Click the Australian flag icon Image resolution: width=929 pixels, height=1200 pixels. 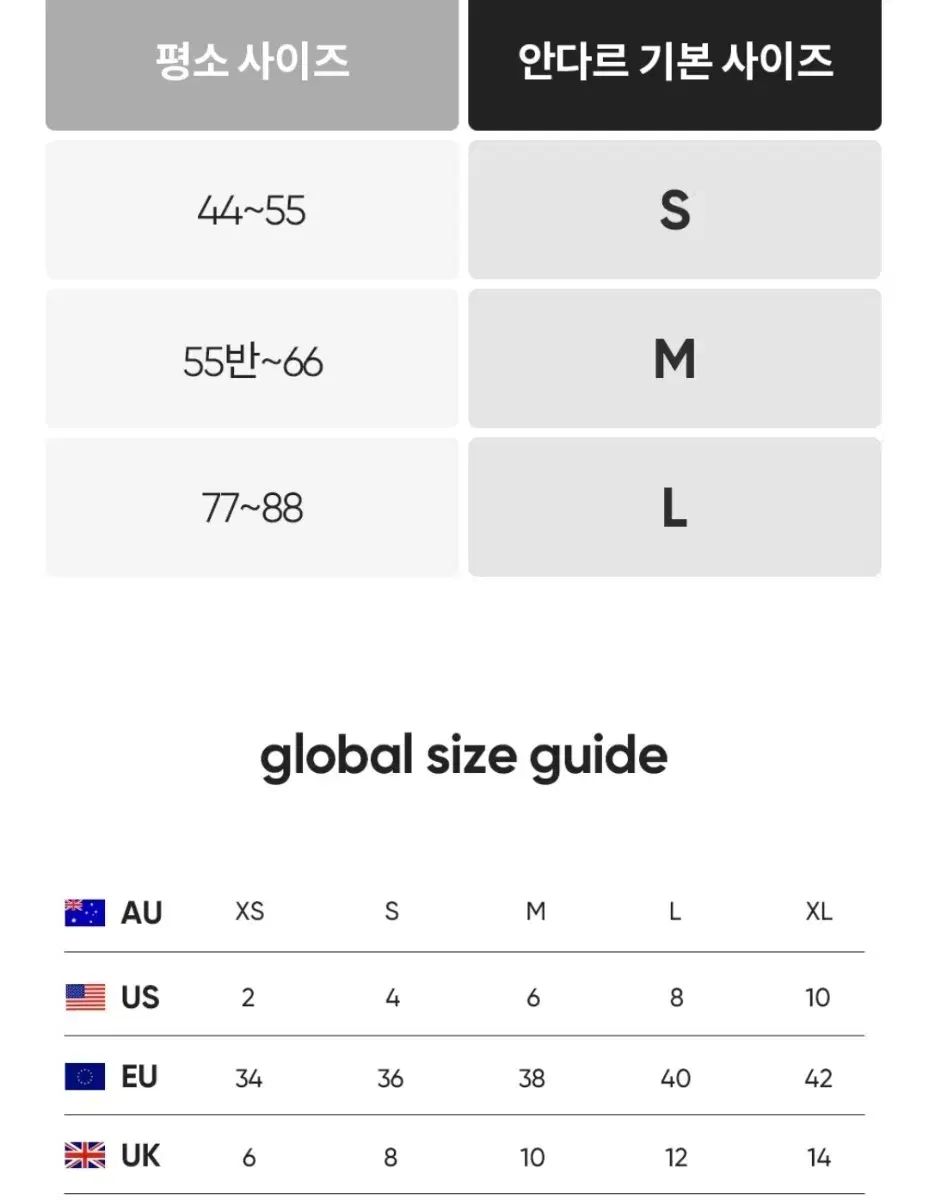point(85,913)
